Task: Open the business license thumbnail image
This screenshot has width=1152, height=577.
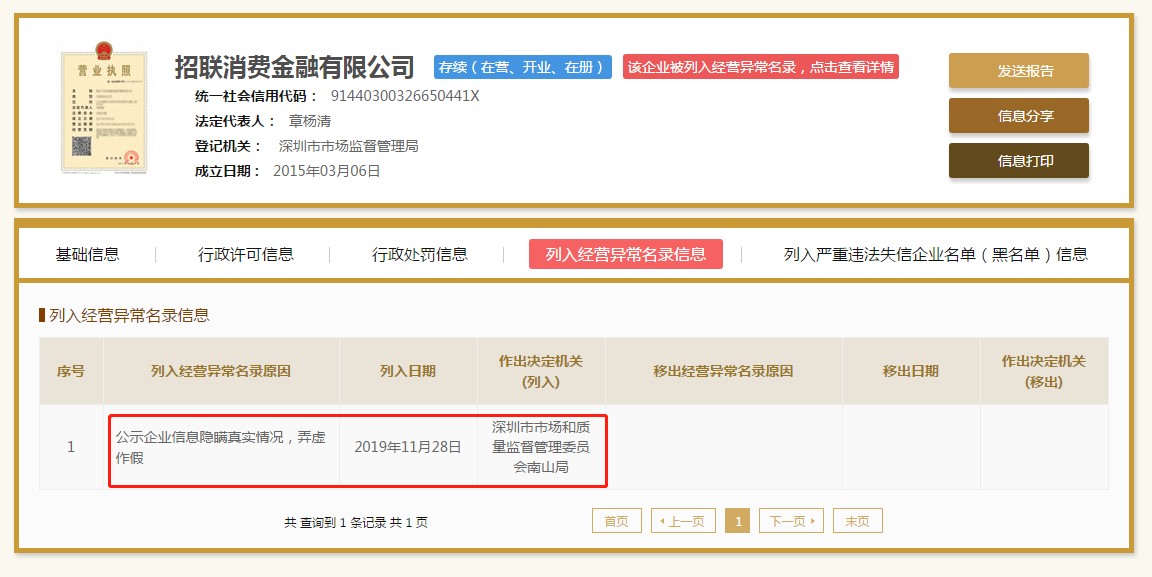Action: click(104, 107)
